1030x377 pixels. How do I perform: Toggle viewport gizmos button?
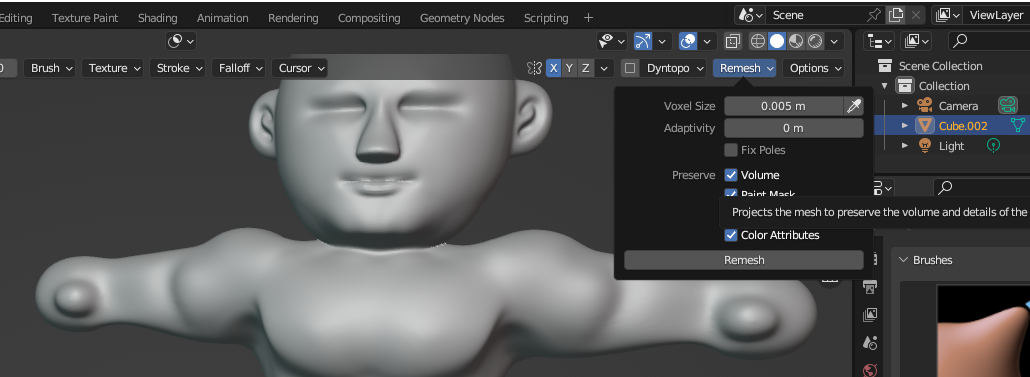coord(643,41)
